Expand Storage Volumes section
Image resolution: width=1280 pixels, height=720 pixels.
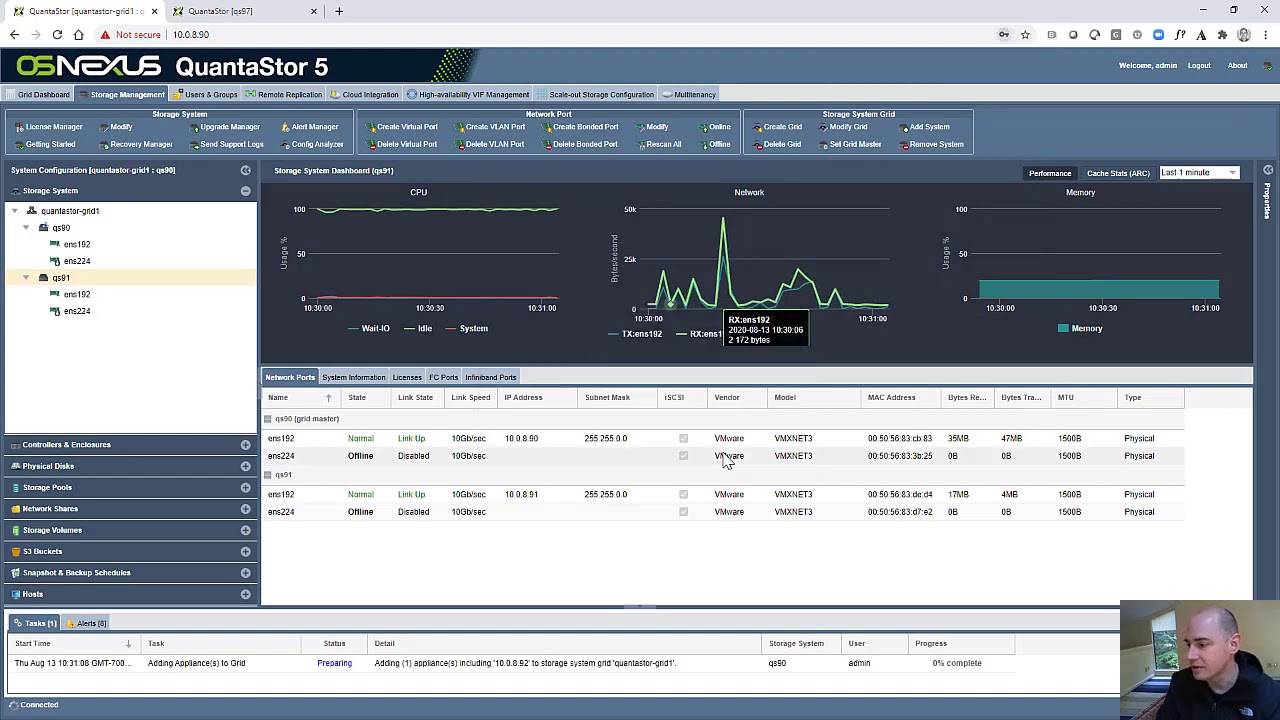[x=245, y=530]
